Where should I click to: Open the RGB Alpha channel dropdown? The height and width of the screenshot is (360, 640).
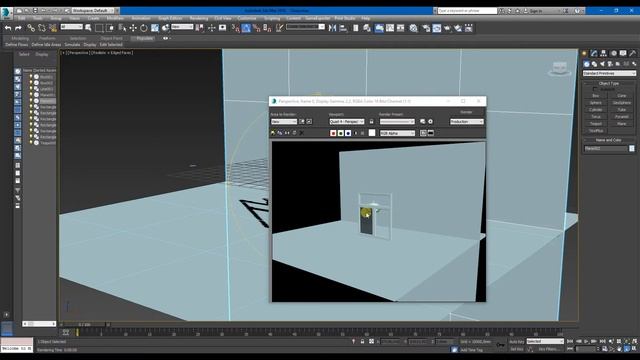[x=397, y=133]
